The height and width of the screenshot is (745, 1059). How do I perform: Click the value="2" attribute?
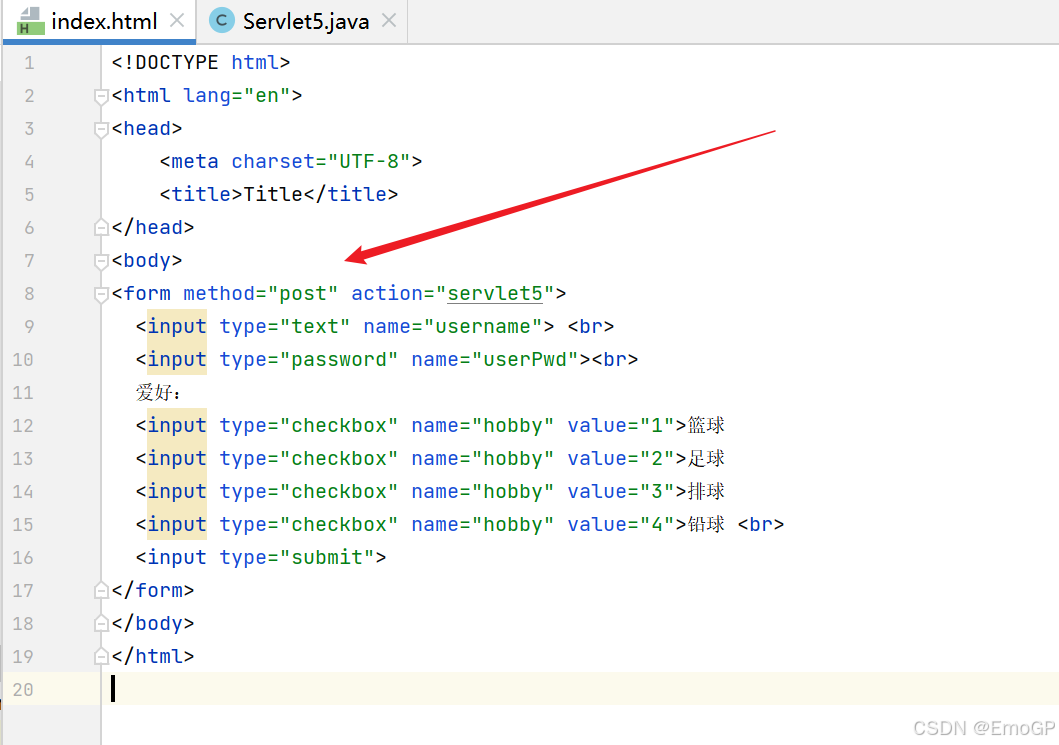621,459
